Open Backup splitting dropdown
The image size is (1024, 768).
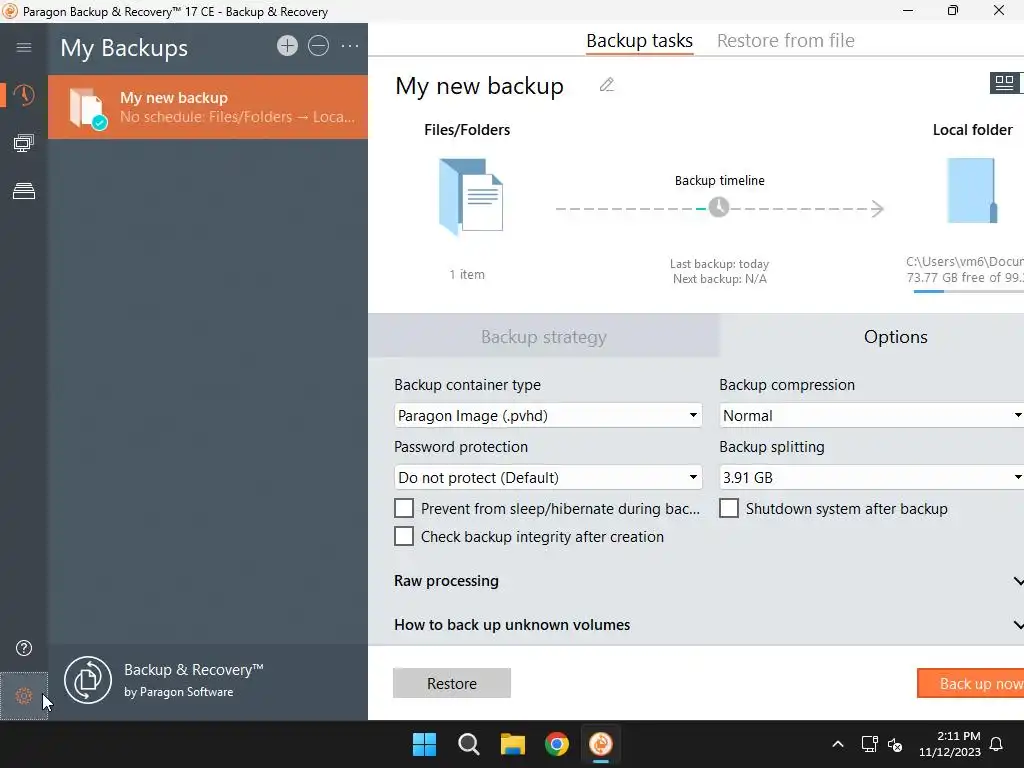(871, 477)
